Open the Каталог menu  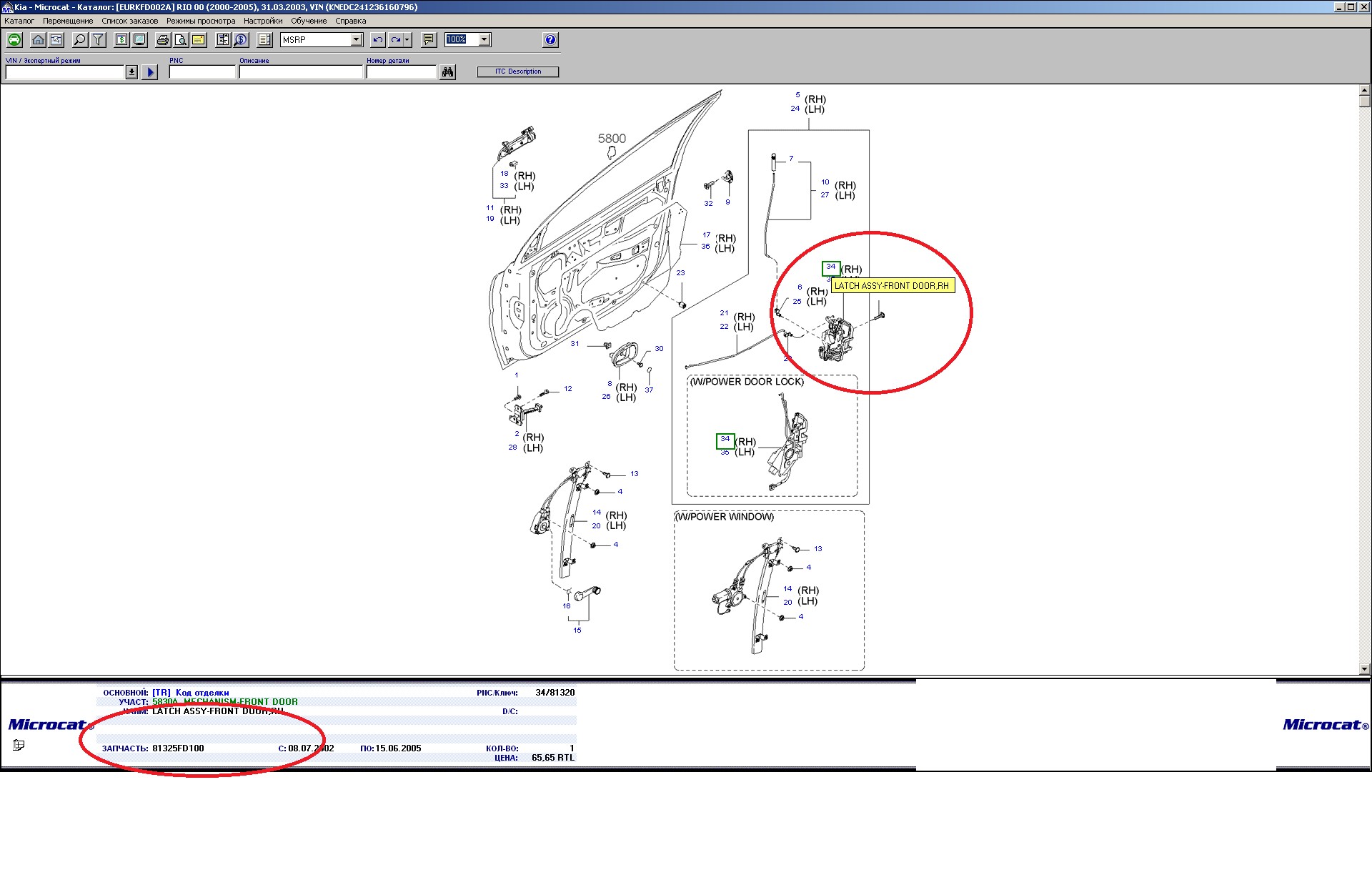click(x=19, y=21)
